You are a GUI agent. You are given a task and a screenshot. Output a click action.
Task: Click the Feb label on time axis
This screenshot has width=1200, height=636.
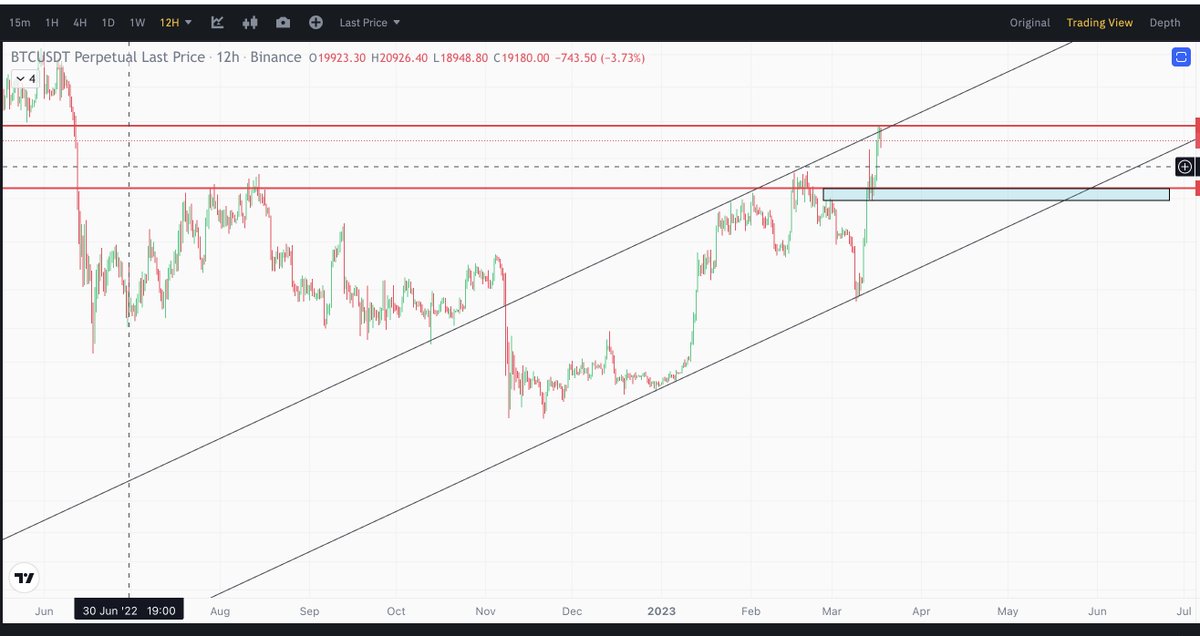coord(752,610)
